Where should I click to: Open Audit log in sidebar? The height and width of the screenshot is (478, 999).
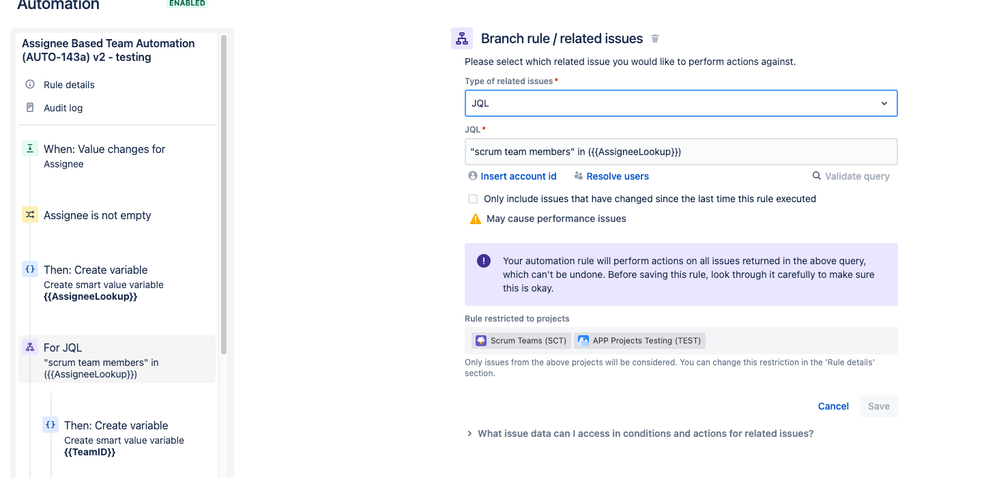click(x=63, y=108)
